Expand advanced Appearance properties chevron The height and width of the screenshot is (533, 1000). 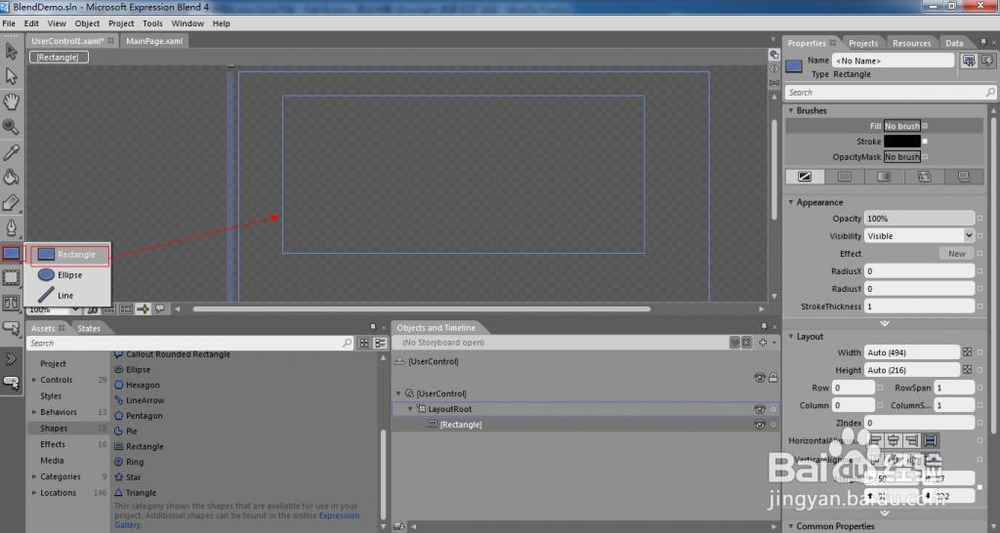(x=885, y=323)
